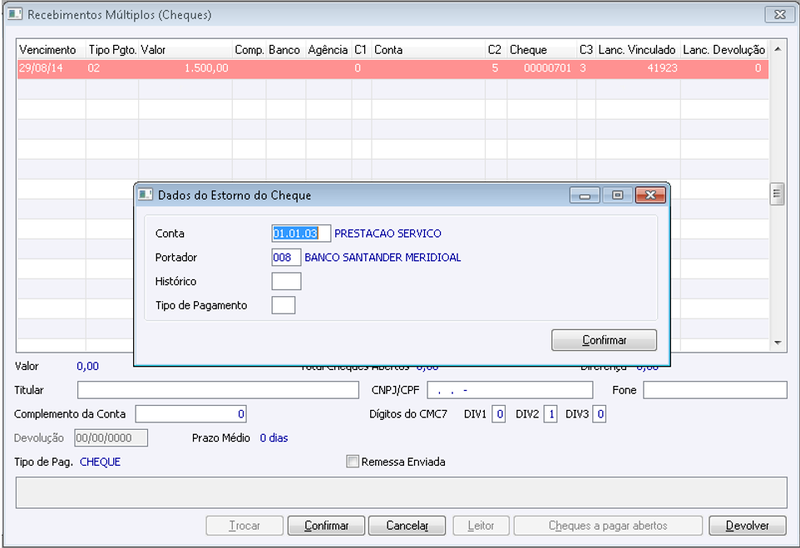Click scroll-up arrow of cheques grid
The image size is (800, 548).
[x=778, y=49]
